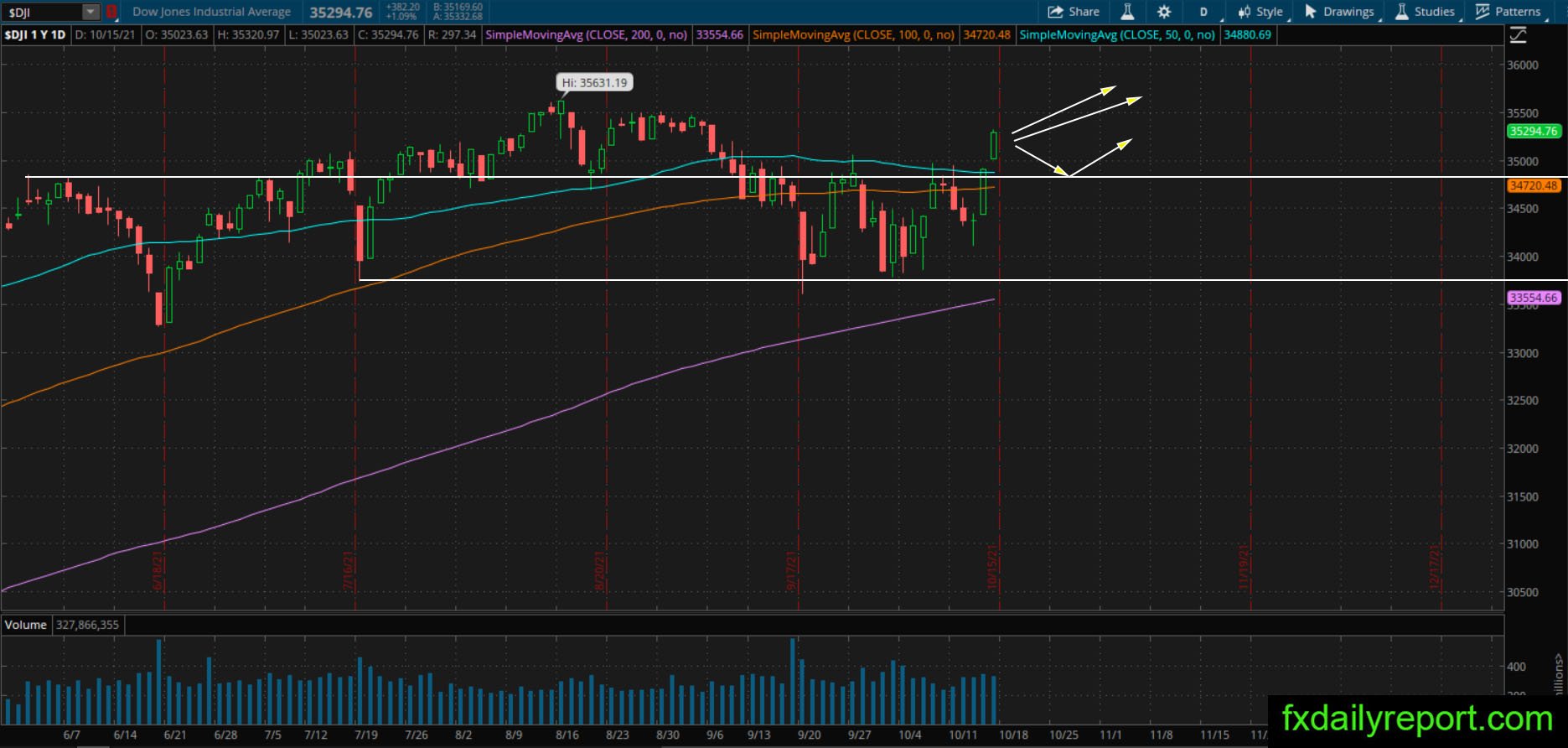Click the H: 35320.97 high value

click(x=248, y=35)
